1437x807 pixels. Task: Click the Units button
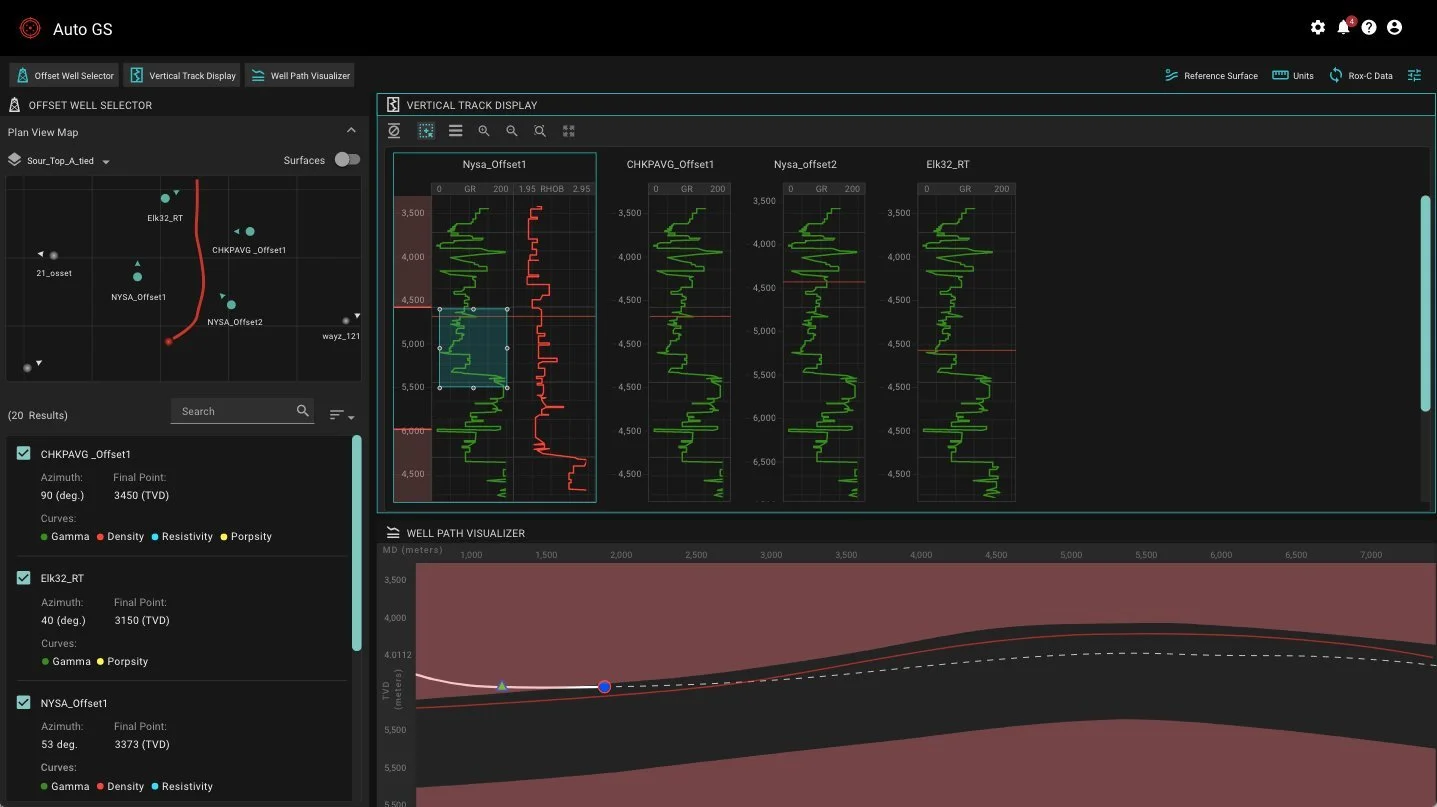tap(1293, 75)
